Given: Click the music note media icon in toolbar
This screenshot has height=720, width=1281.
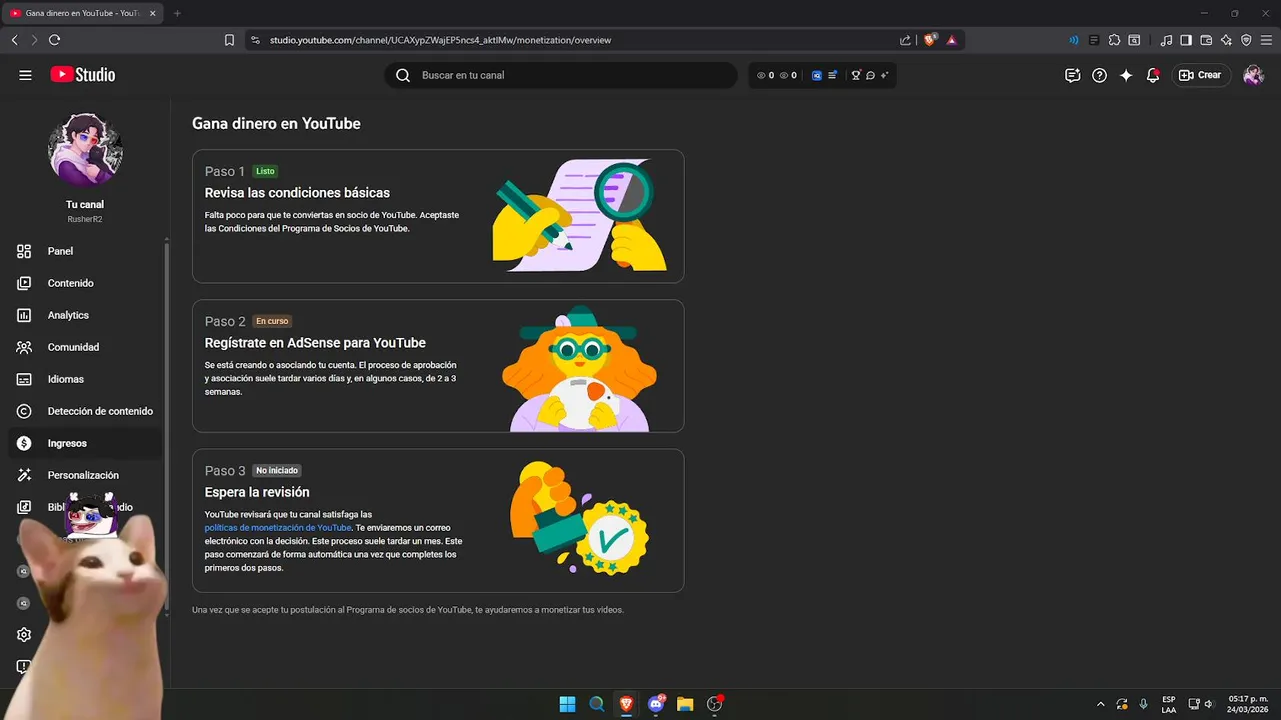Looking at the screenshot, I should pos(1166,40).
